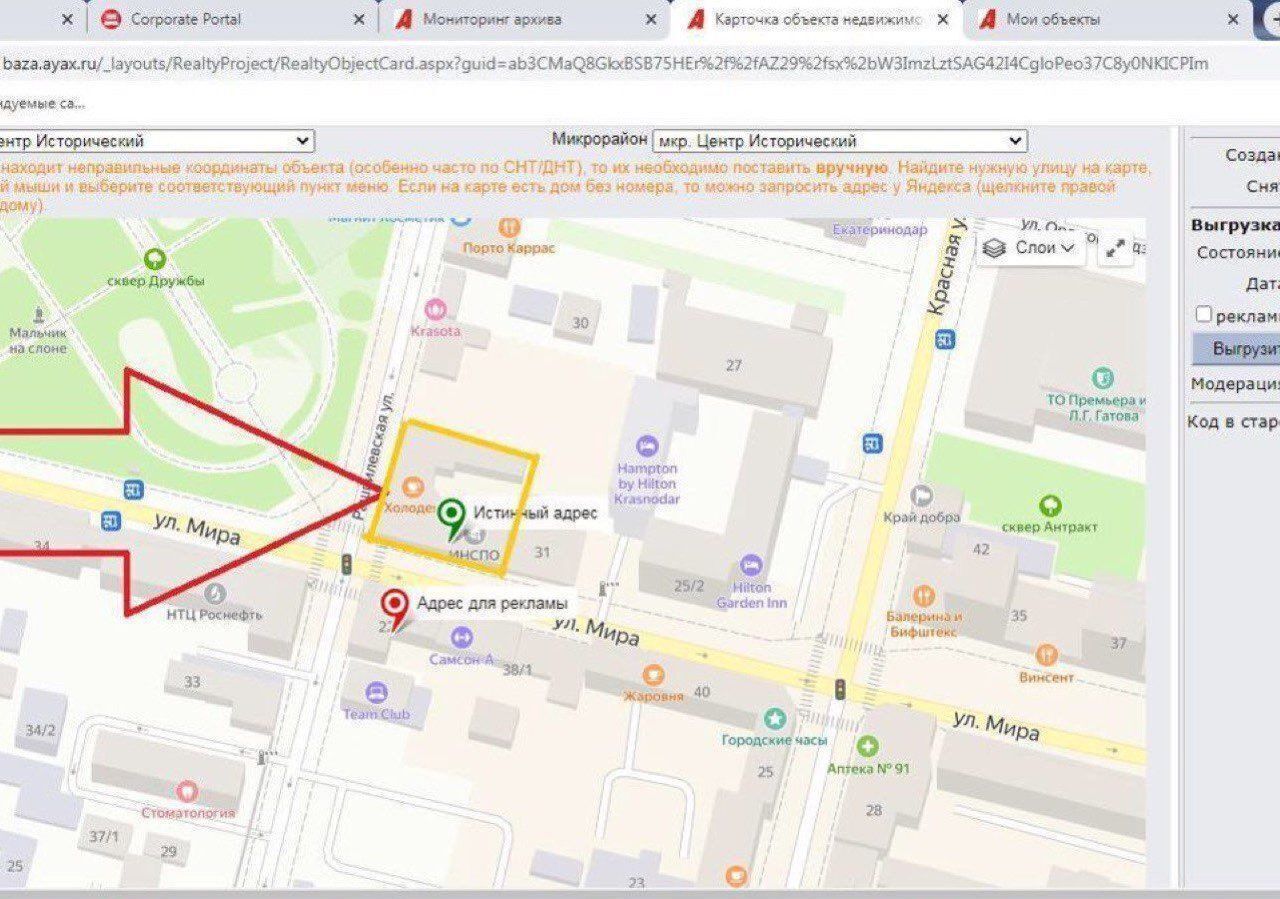Image resolution: width=1280 pixels, height=899 pixels.
Task: Toggle fullscreen map view
Action: pos(1116,248)
